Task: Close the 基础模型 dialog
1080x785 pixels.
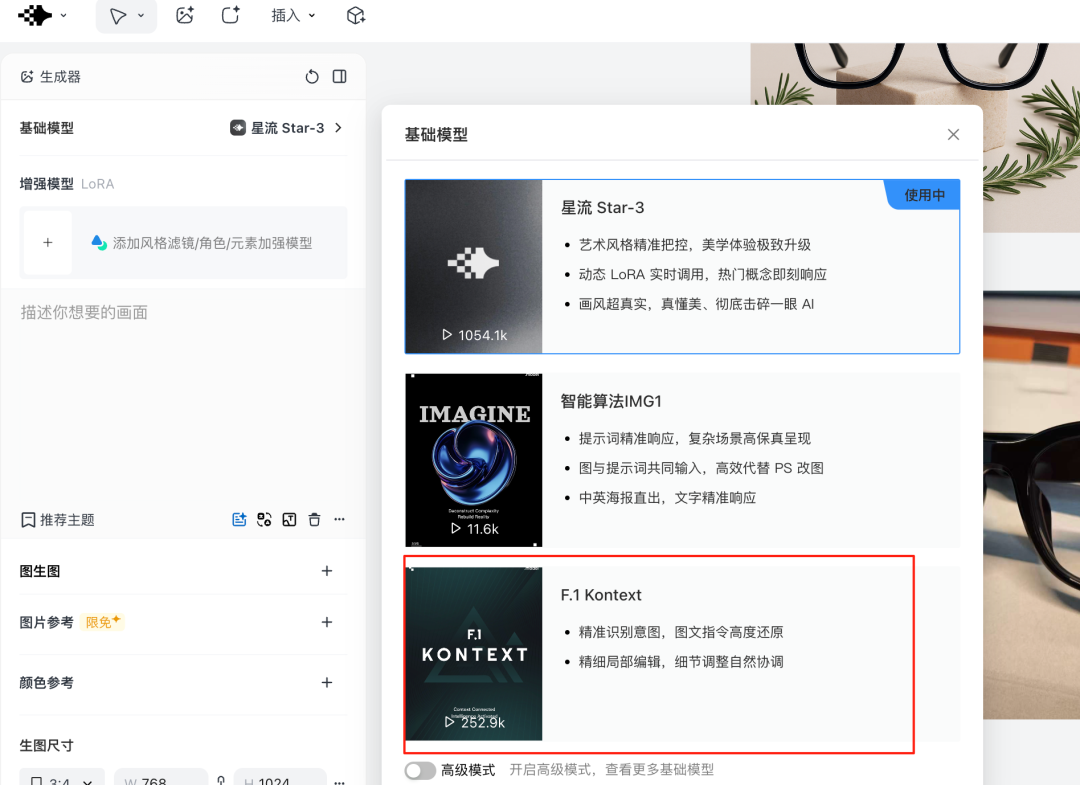Action: 953,134
